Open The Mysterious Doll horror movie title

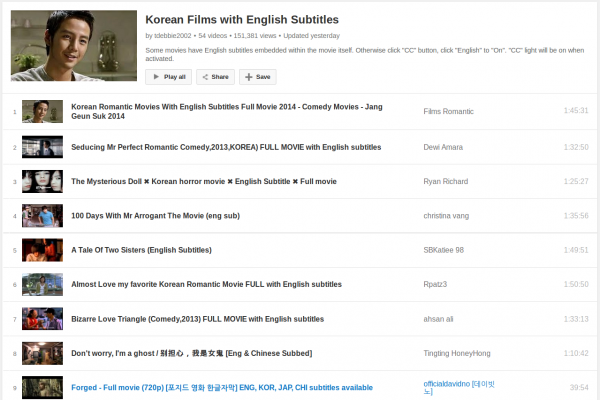point(204,182)
